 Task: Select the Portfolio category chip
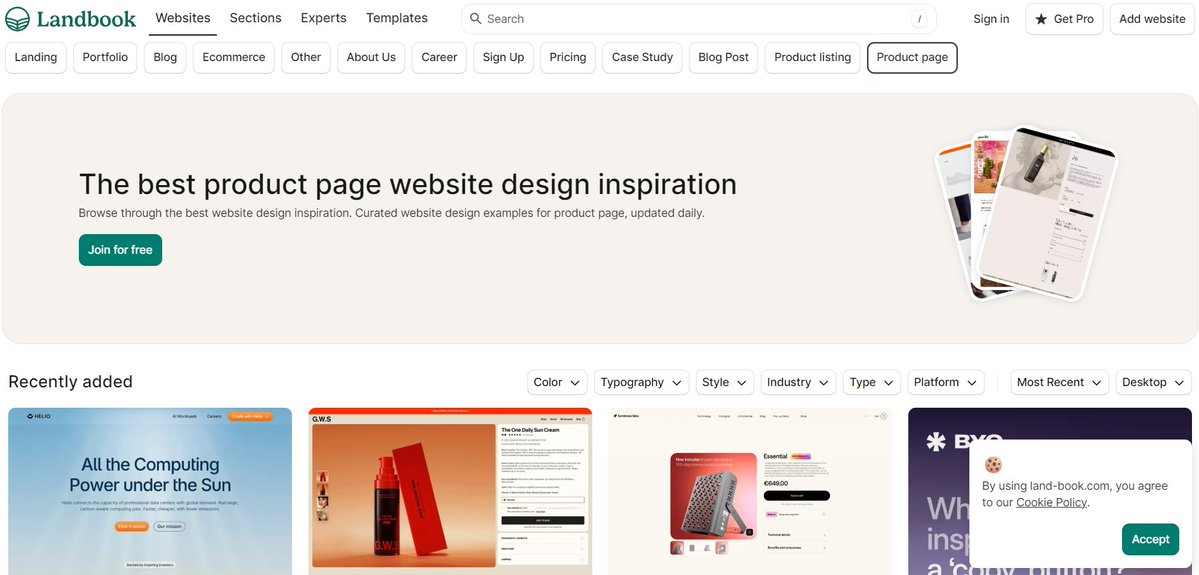point(106,57)
